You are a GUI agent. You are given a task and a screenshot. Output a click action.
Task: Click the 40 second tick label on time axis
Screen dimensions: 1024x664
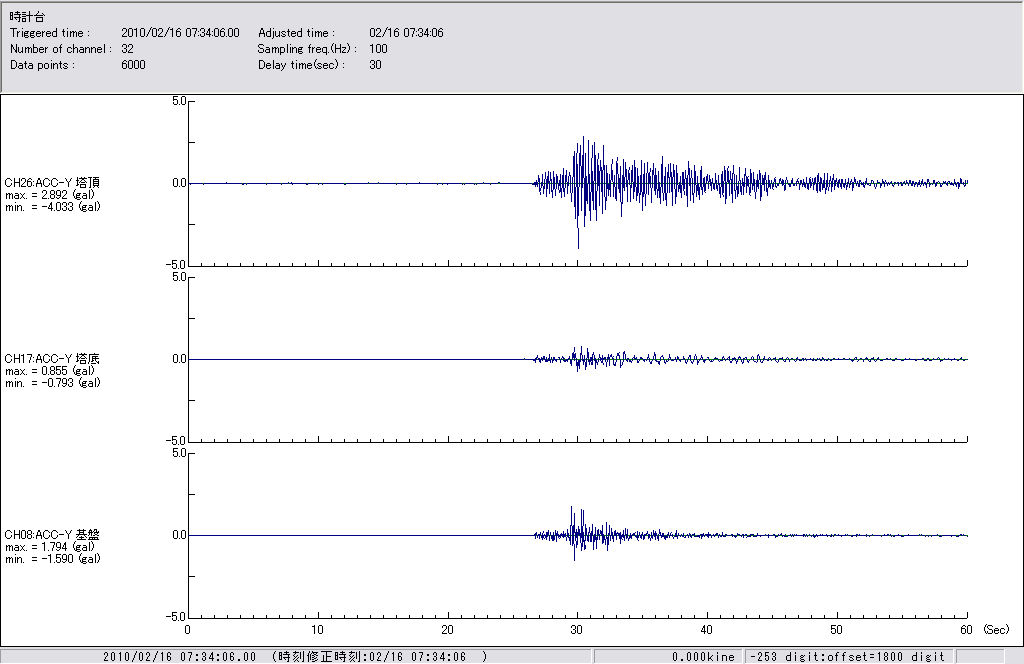coord(707,630)
